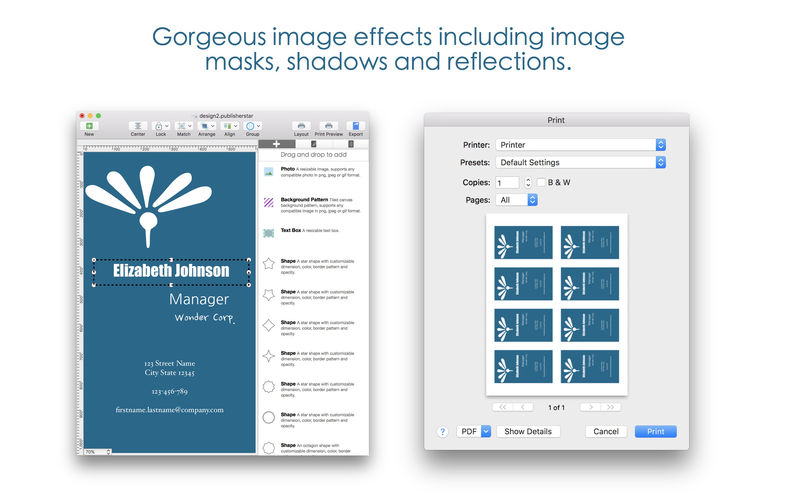Switch to the rightmost sidebar tab

click(x=351, y=144)
